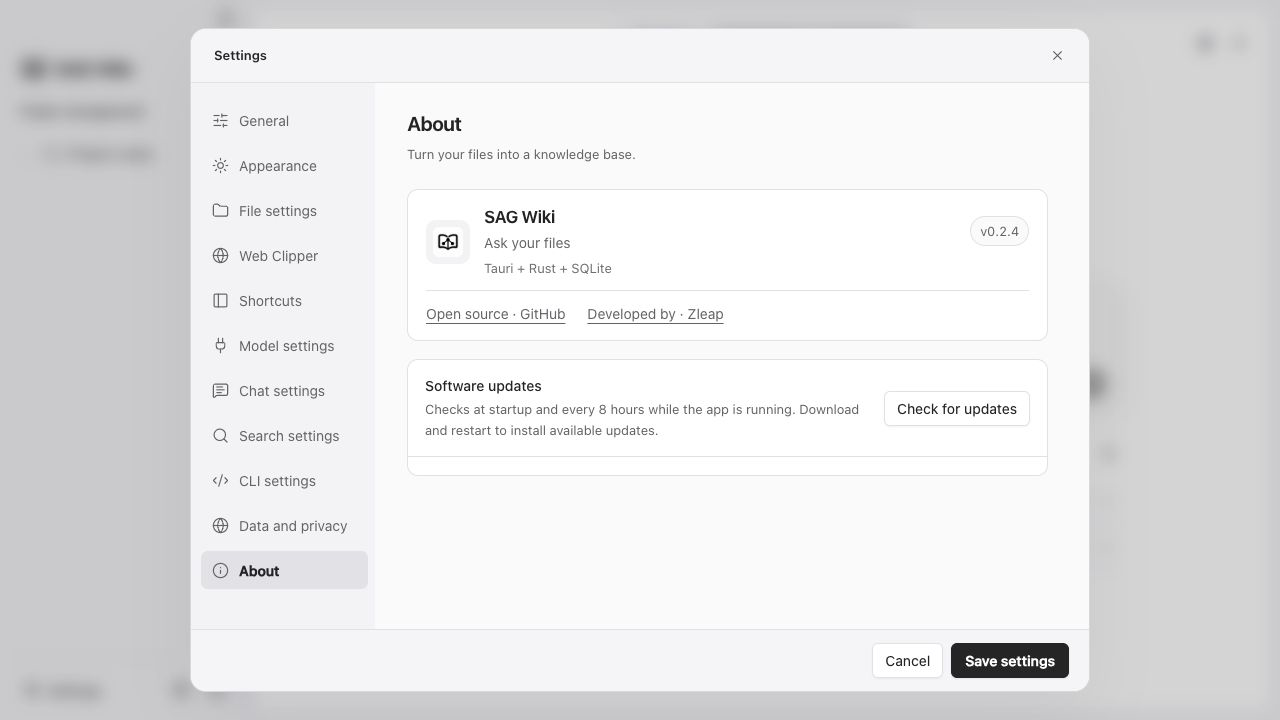Click the Tauri + Rust + SQLite text
Screen dimensions: 1280x720
[548, 268]
